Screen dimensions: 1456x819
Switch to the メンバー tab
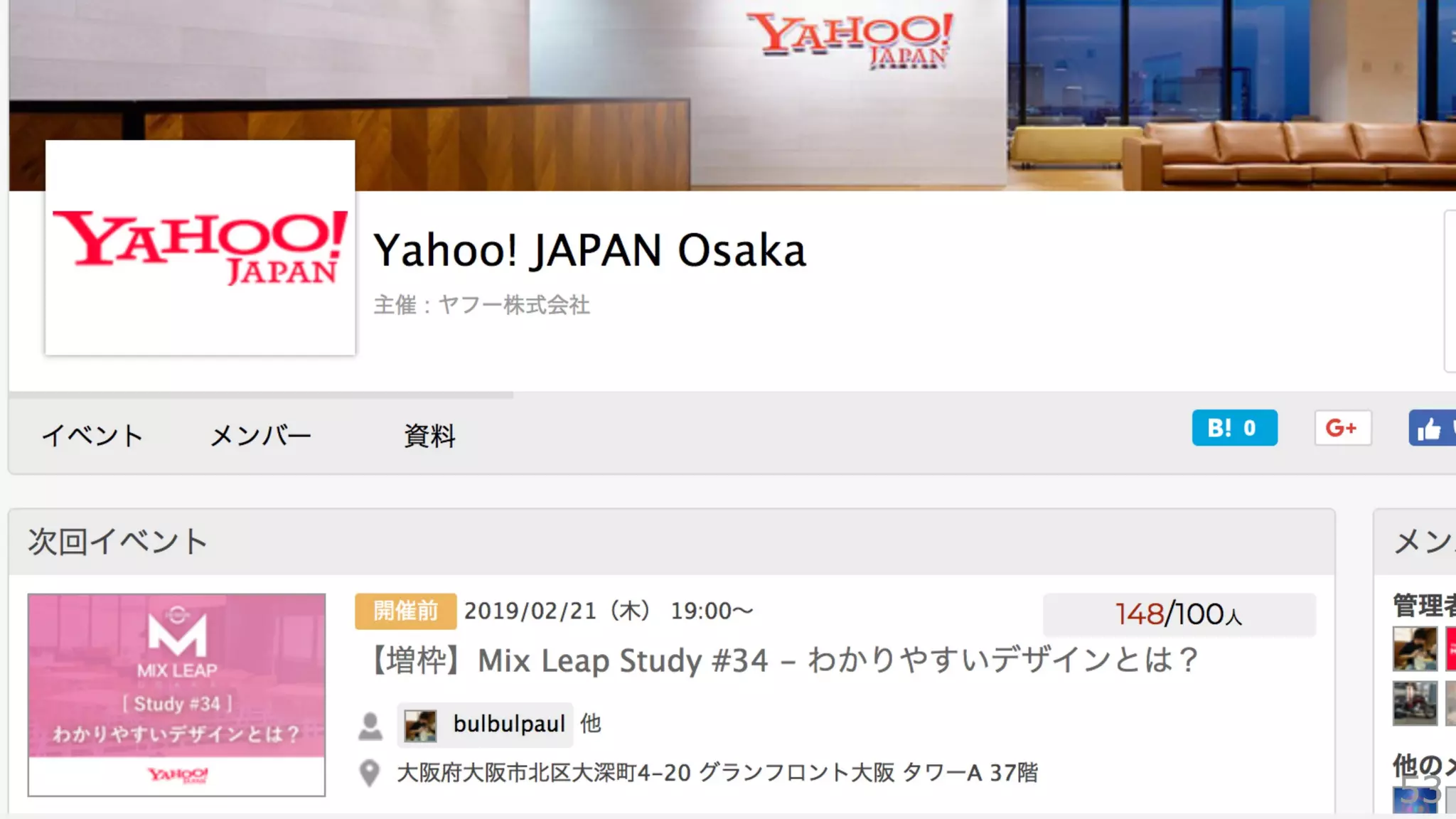click(x=261, y=435)
